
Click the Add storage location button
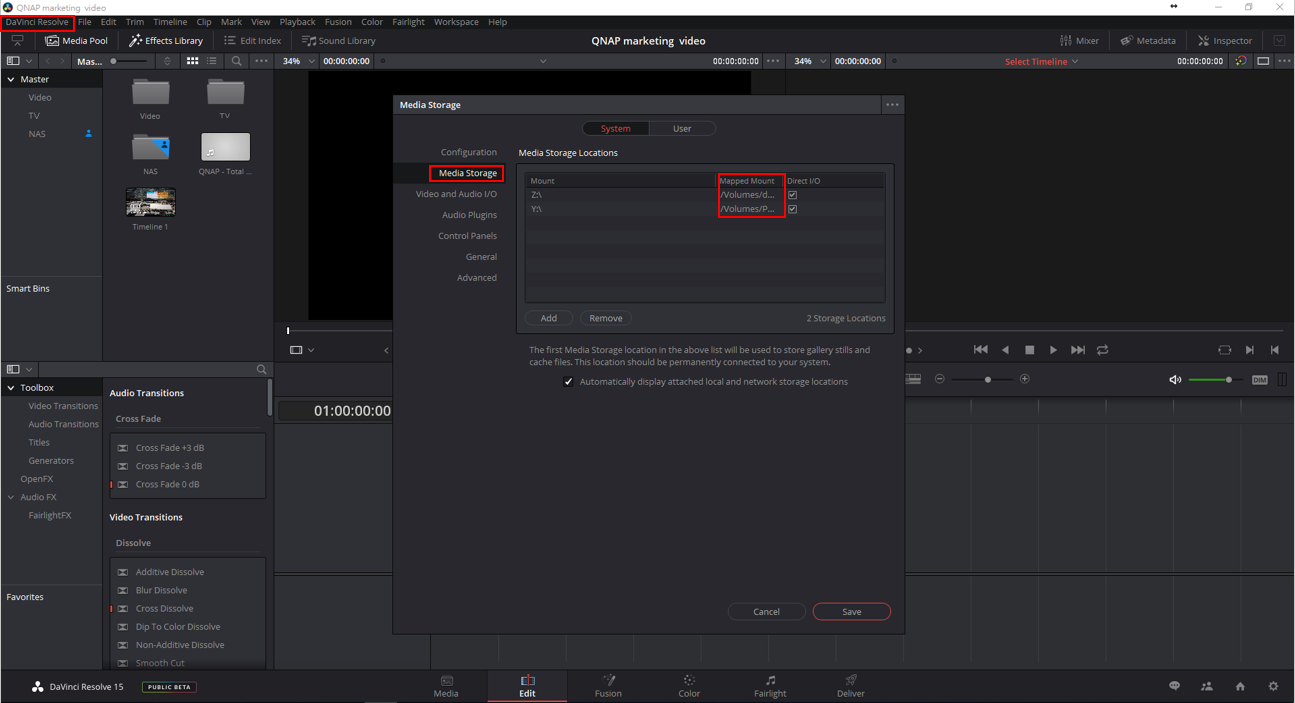[x=549, y=318]
